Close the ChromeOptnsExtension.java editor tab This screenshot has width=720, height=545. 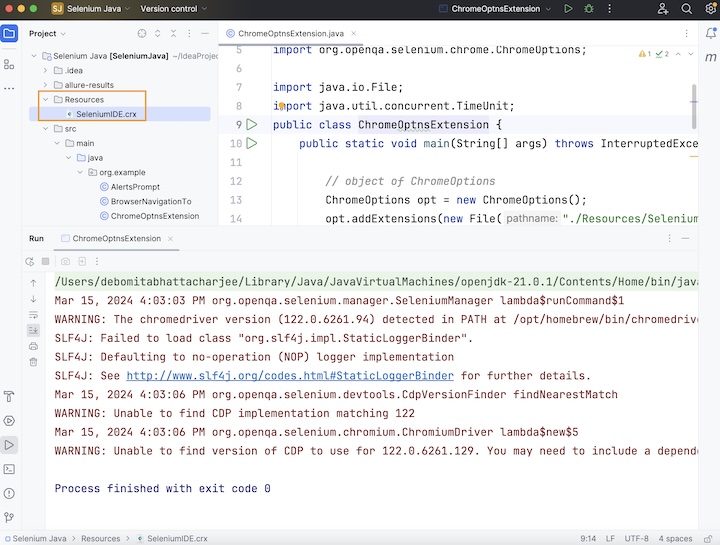pos(354,34)
